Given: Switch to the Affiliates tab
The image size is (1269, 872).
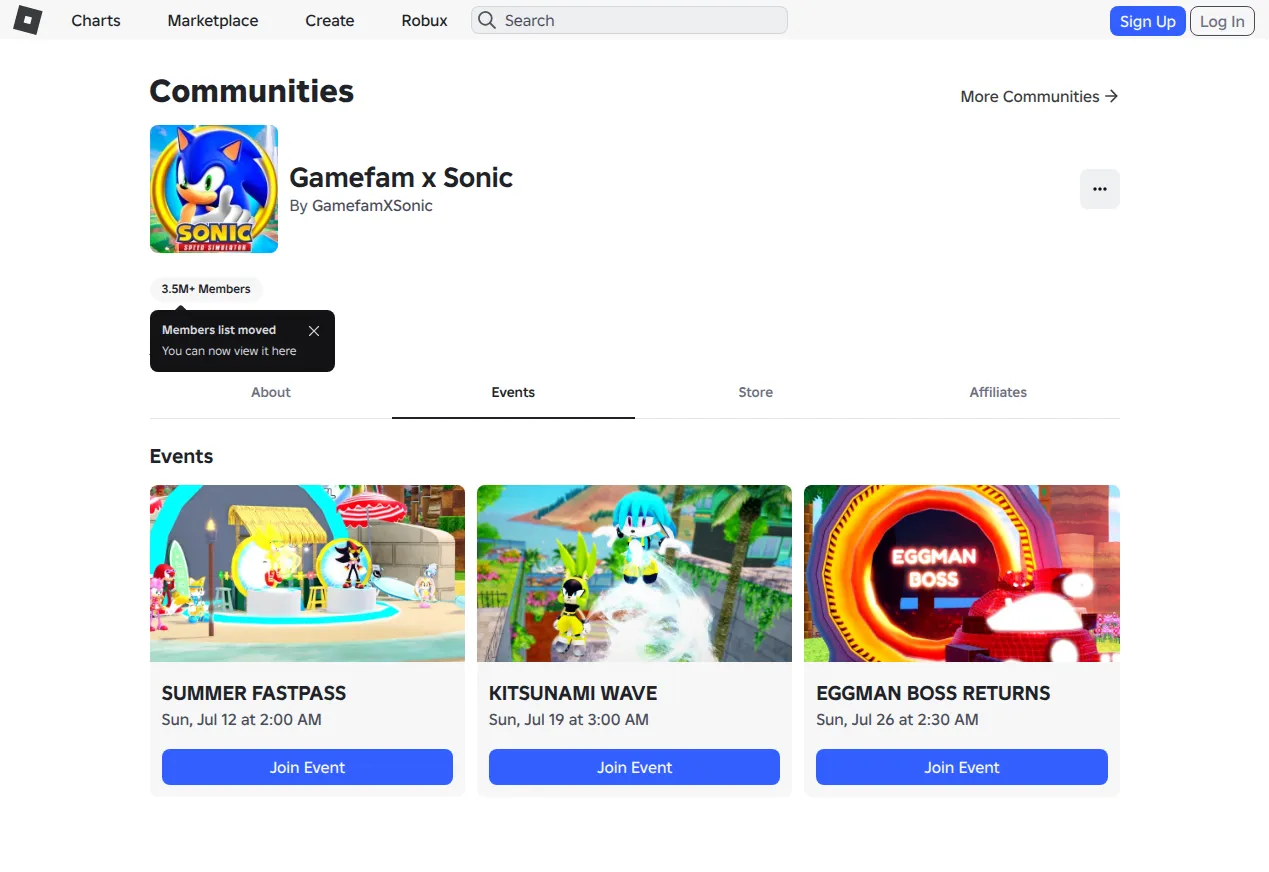Looking at the screenshot, I should click(x=998, y=392).
